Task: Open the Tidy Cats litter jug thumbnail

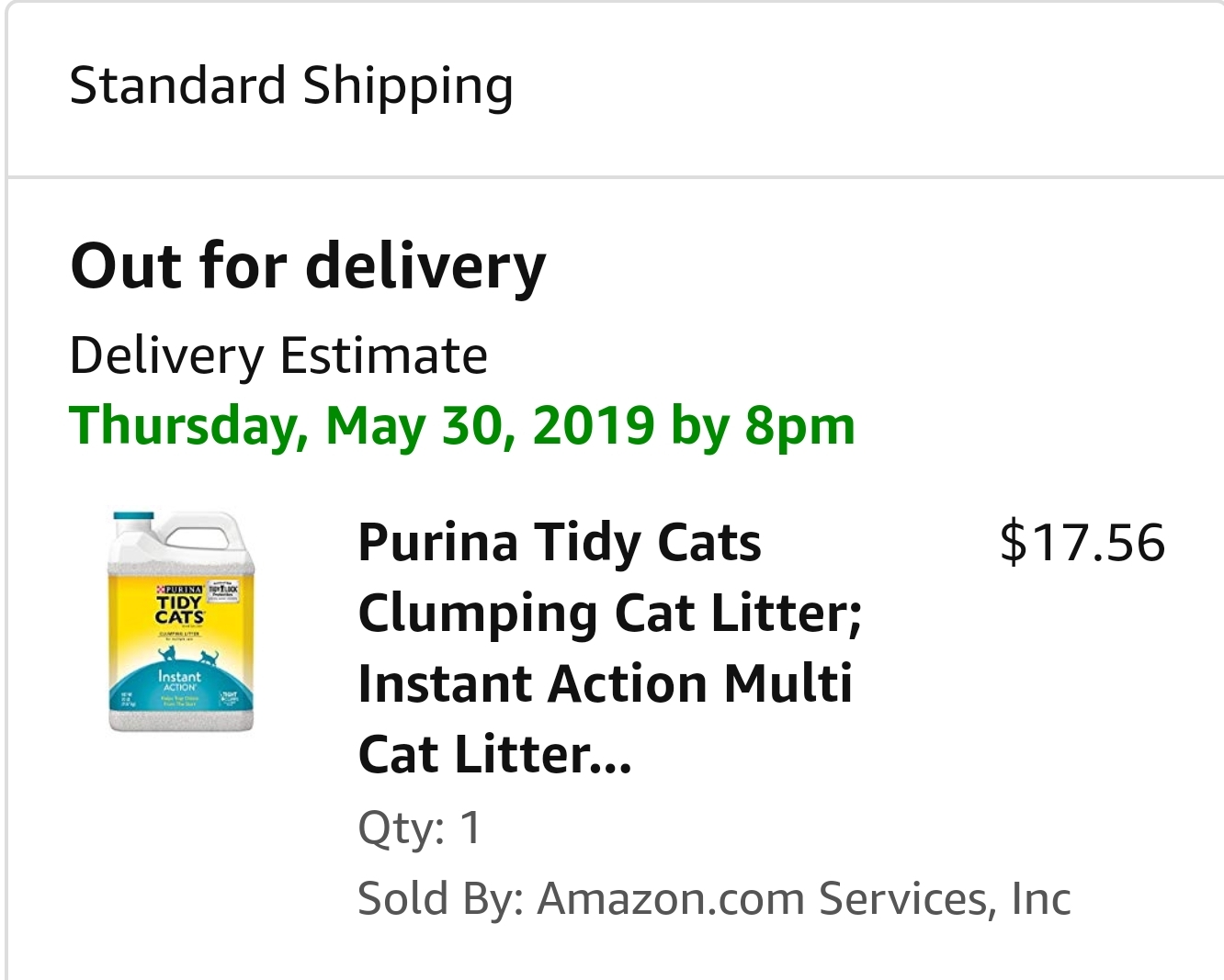Action: (181, 622)
